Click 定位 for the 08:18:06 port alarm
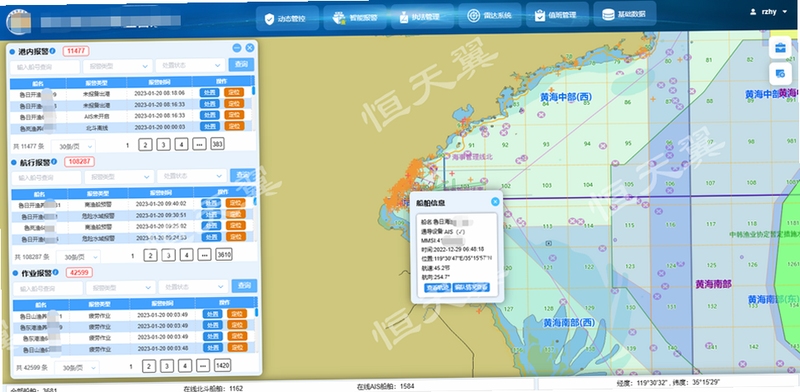 click(234, 92)
